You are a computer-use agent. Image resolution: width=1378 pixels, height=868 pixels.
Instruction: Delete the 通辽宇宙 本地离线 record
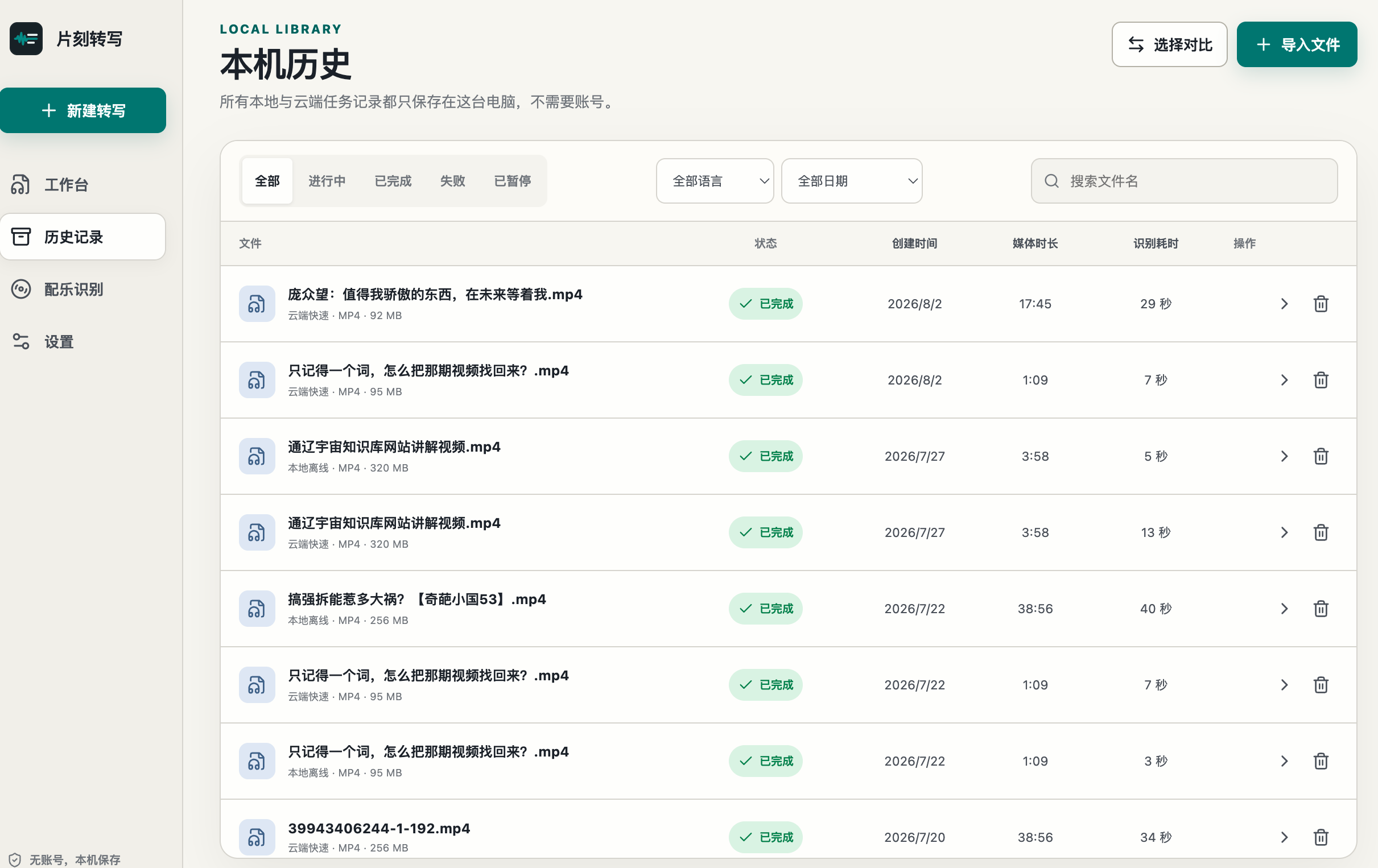[1321, 456]
